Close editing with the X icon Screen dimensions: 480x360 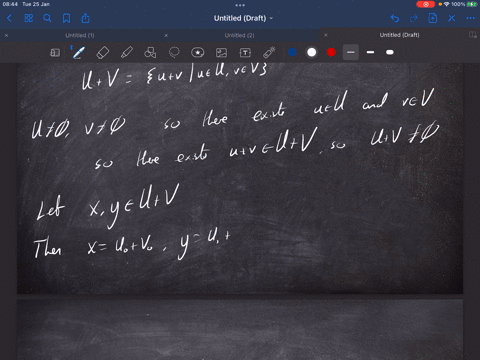[x=452, y=18]
